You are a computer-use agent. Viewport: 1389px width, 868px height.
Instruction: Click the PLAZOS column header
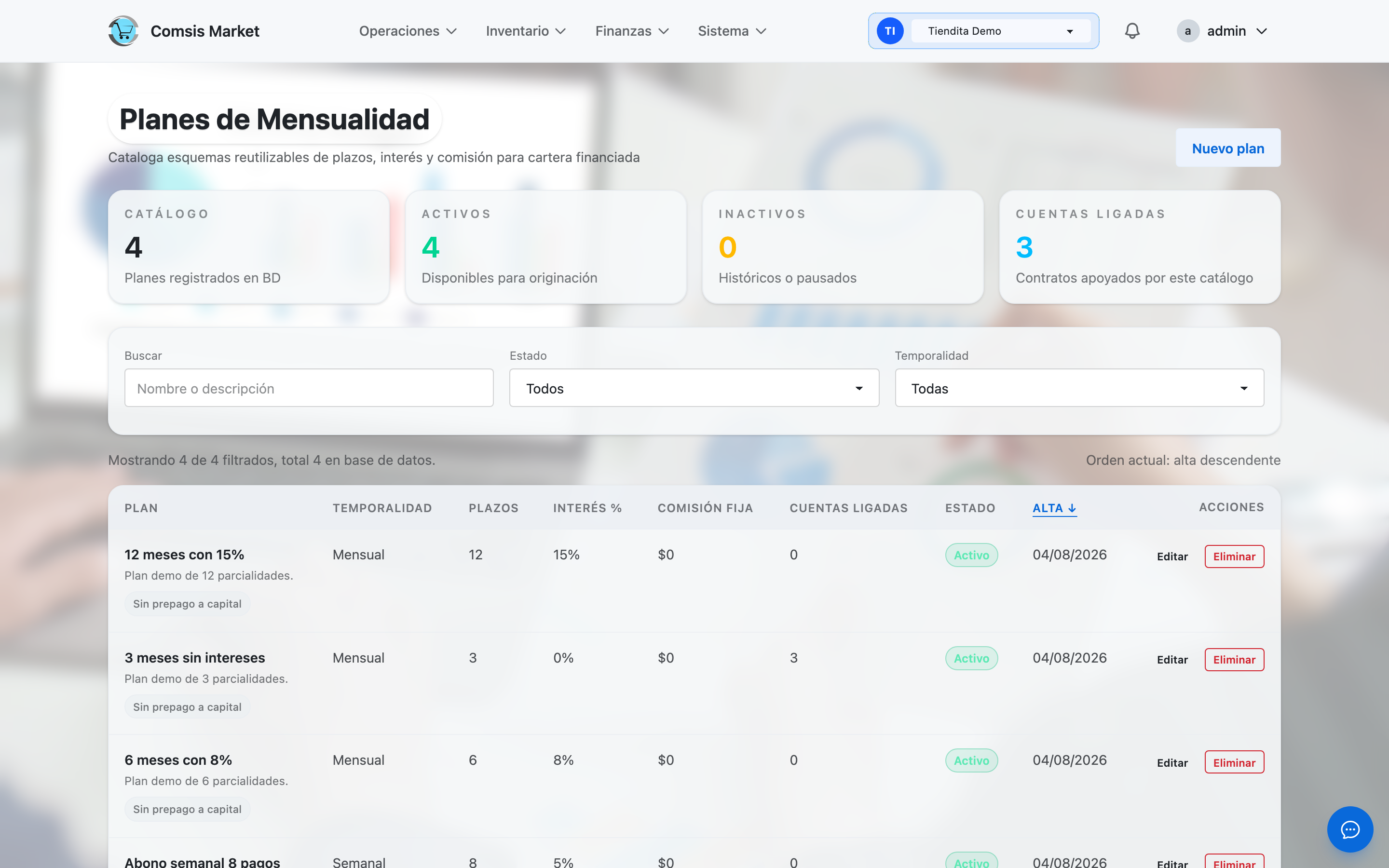[493, 508]
